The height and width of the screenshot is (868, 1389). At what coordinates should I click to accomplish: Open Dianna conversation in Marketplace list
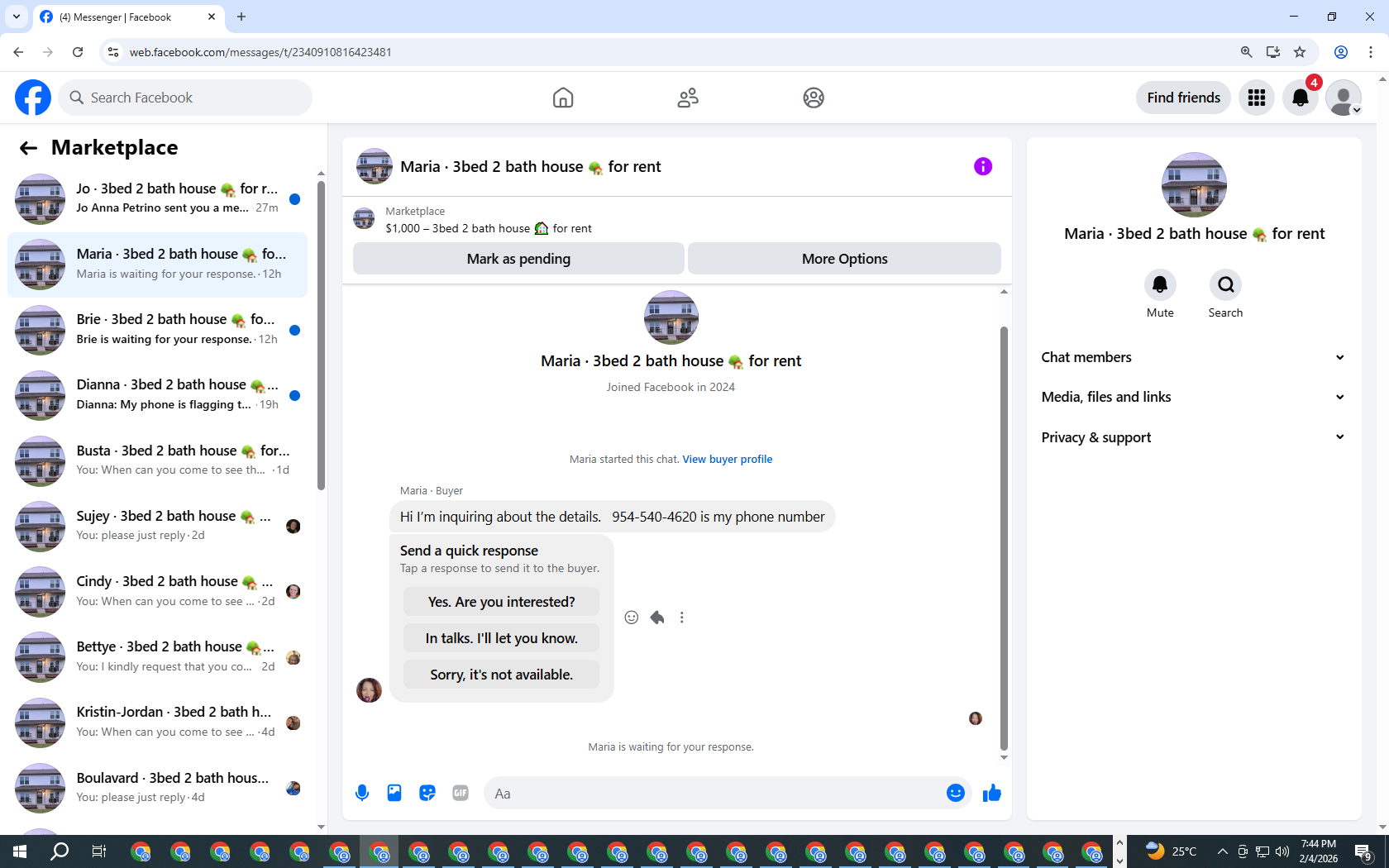(157, 395)
